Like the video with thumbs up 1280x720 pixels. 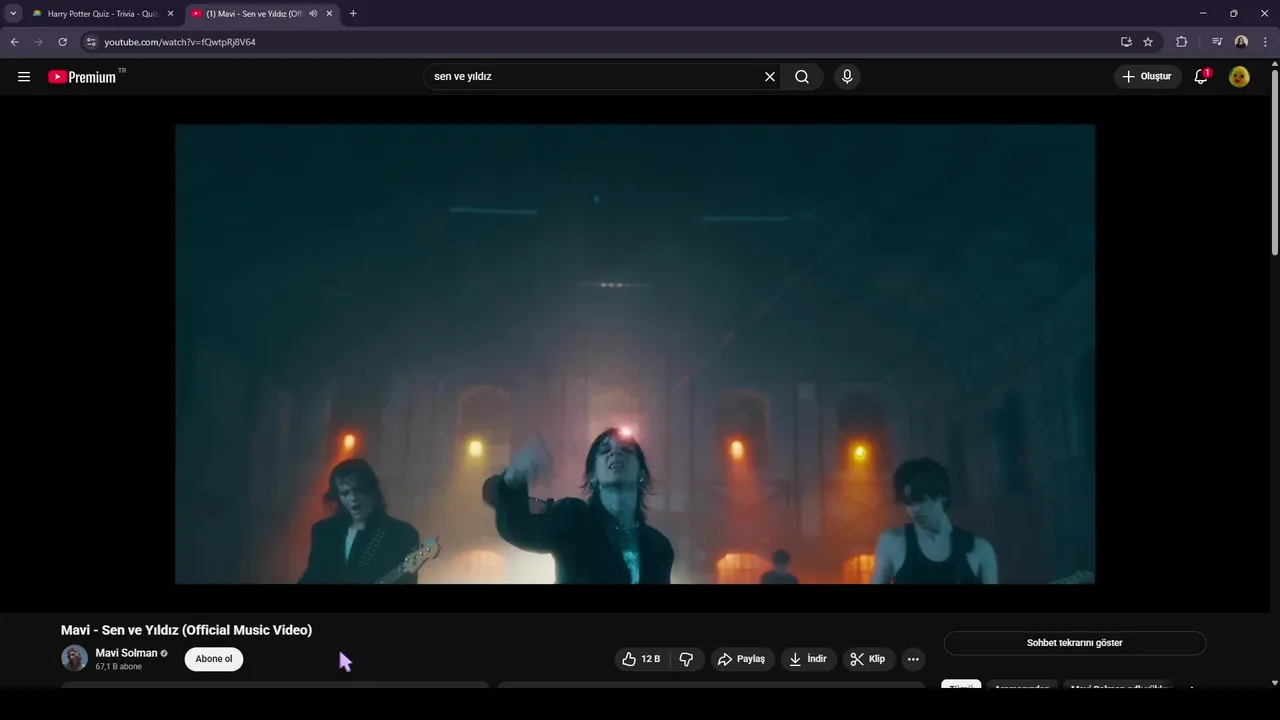pos(641,659)
